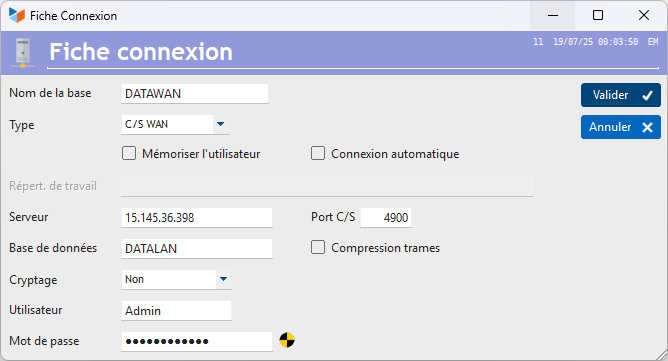Minimize the Fiche Connexion window
Screen dimensions: 668x361
point(553,15)
